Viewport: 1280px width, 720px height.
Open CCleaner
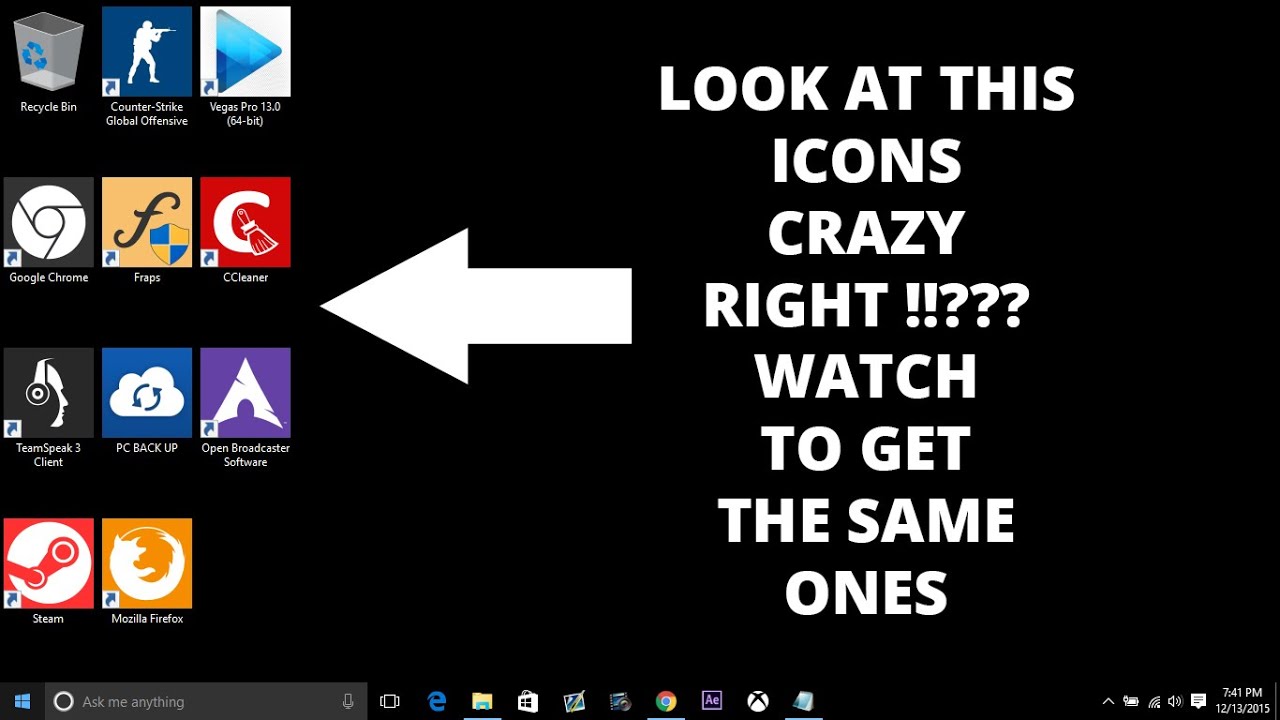[x=245, y=221]
